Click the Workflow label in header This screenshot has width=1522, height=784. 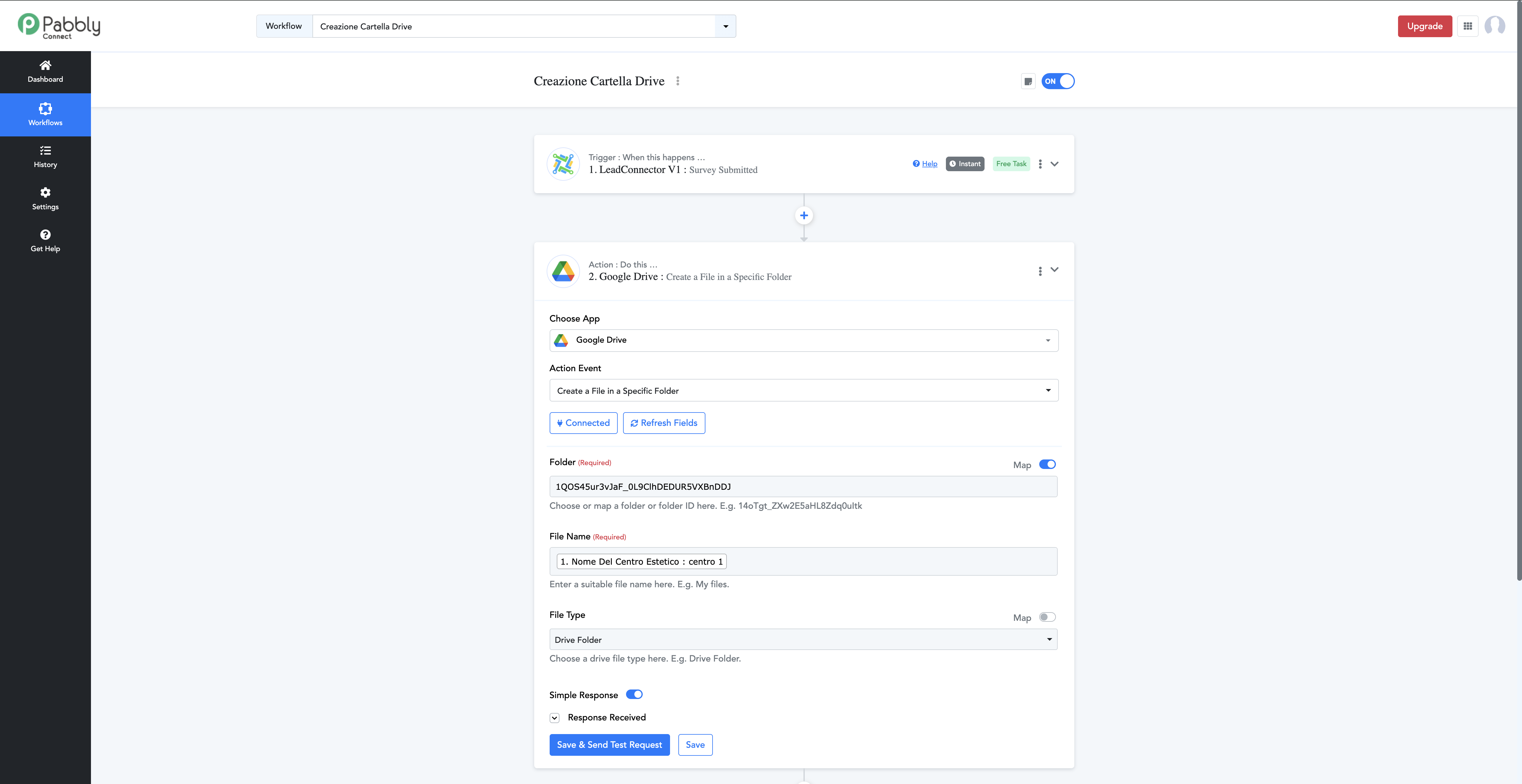click(x=284, y=26)
